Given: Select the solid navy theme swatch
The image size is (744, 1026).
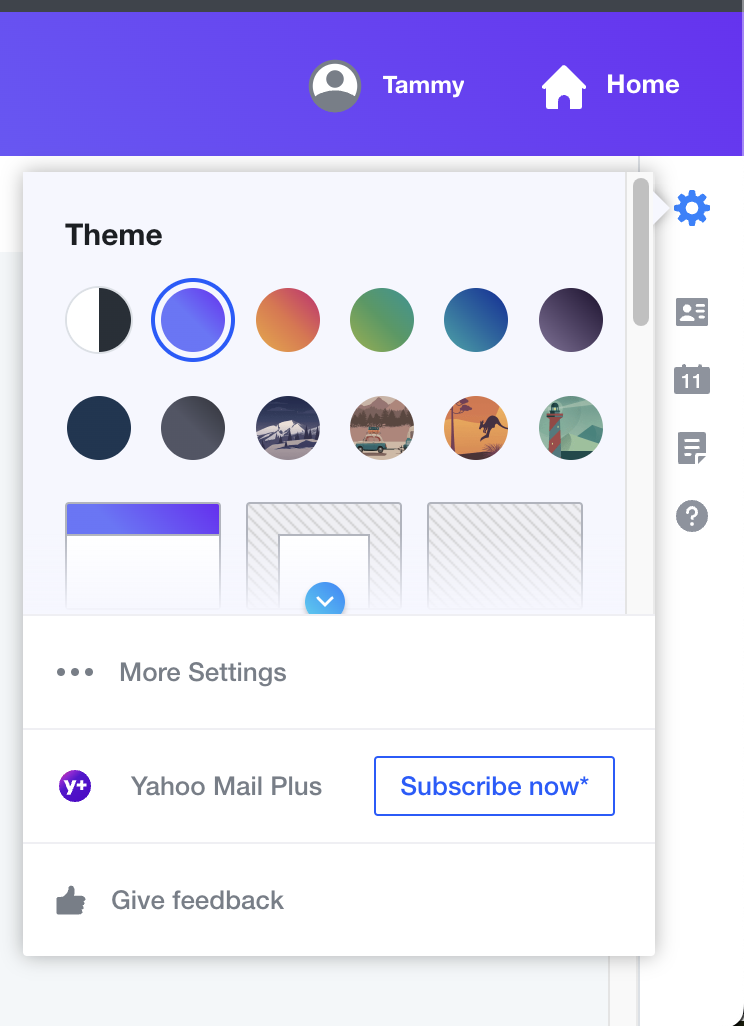Looking at the screenshot, I should [99, 428].
